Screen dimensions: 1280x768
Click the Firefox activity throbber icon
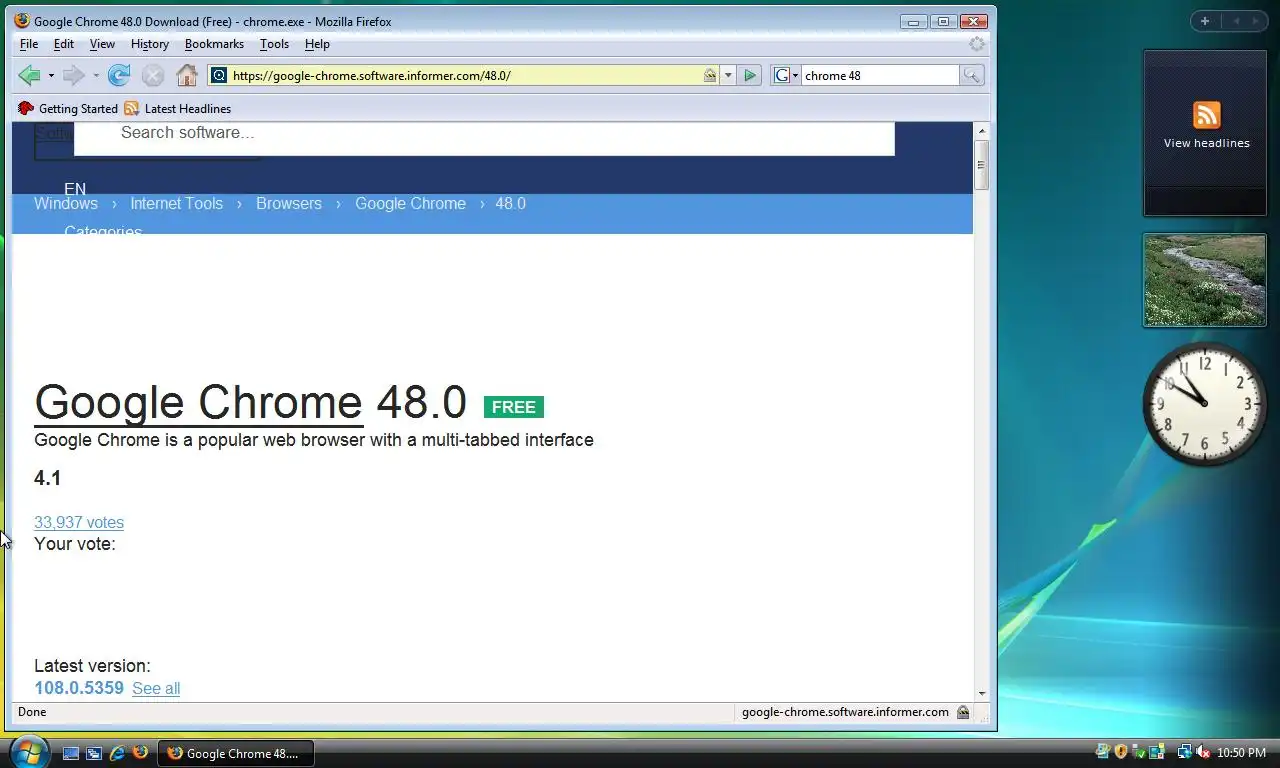click(x=977, y=44)
